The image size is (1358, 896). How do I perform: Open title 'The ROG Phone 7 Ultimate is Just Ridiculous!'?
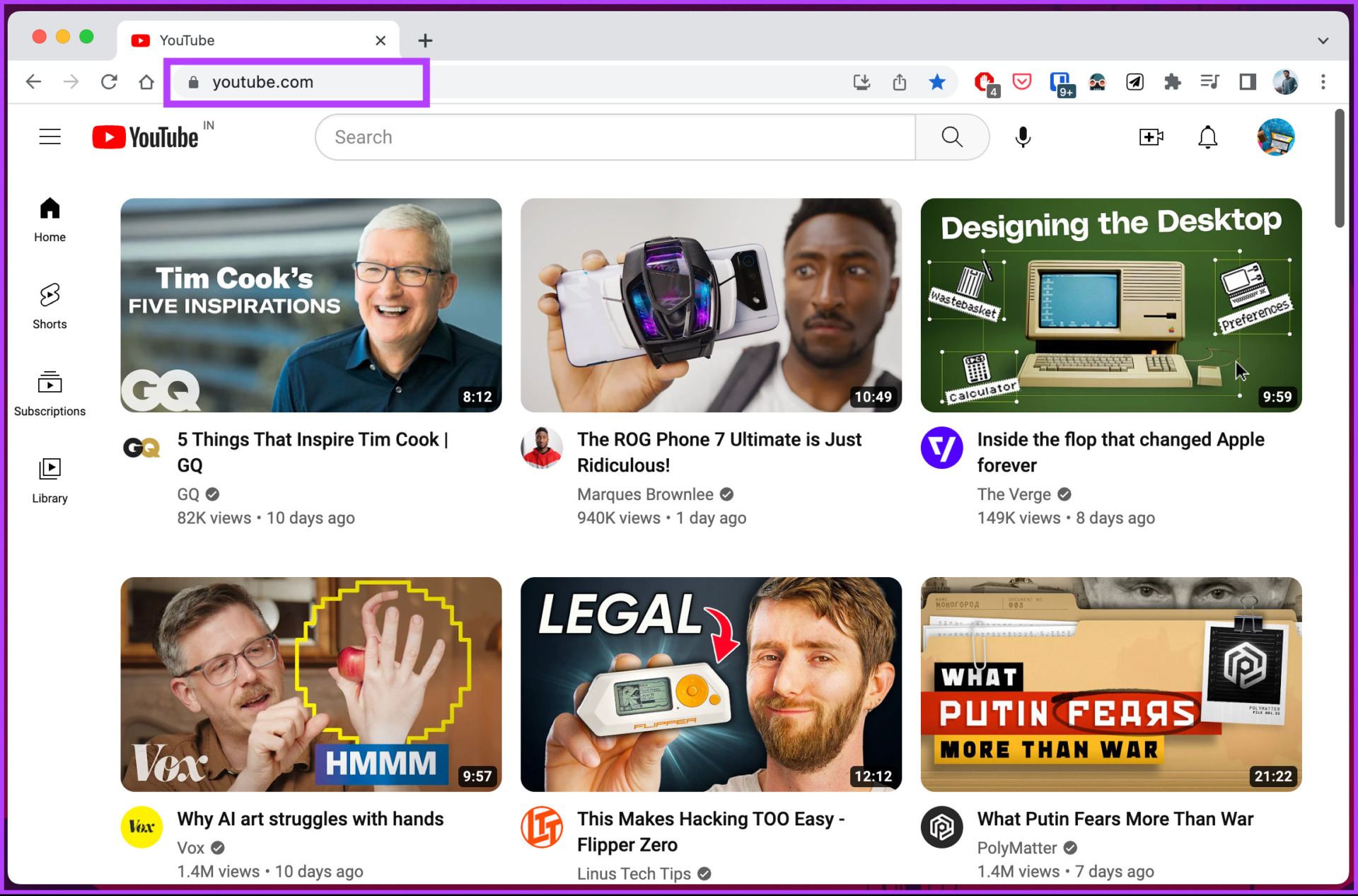coord(719,452)
